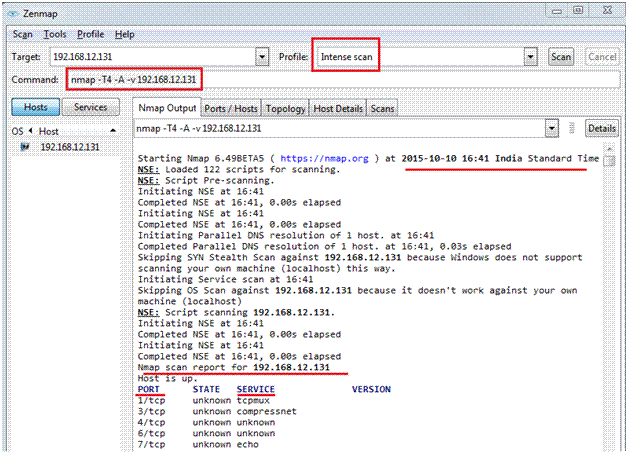Open the Tools menu

coord(54,34)
